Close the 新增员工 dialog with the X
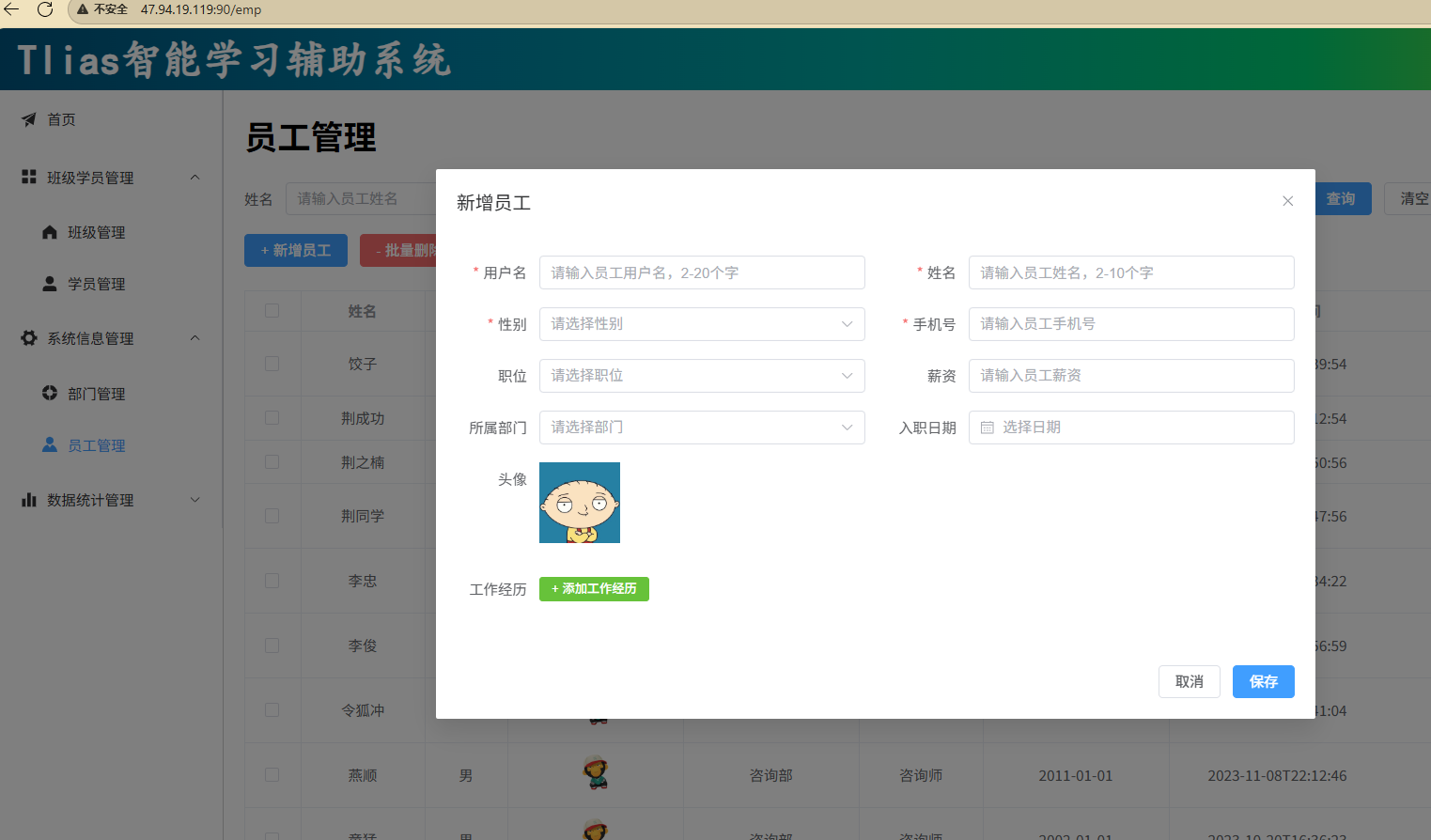The image size is (1431, 840). pos(1287,201)
